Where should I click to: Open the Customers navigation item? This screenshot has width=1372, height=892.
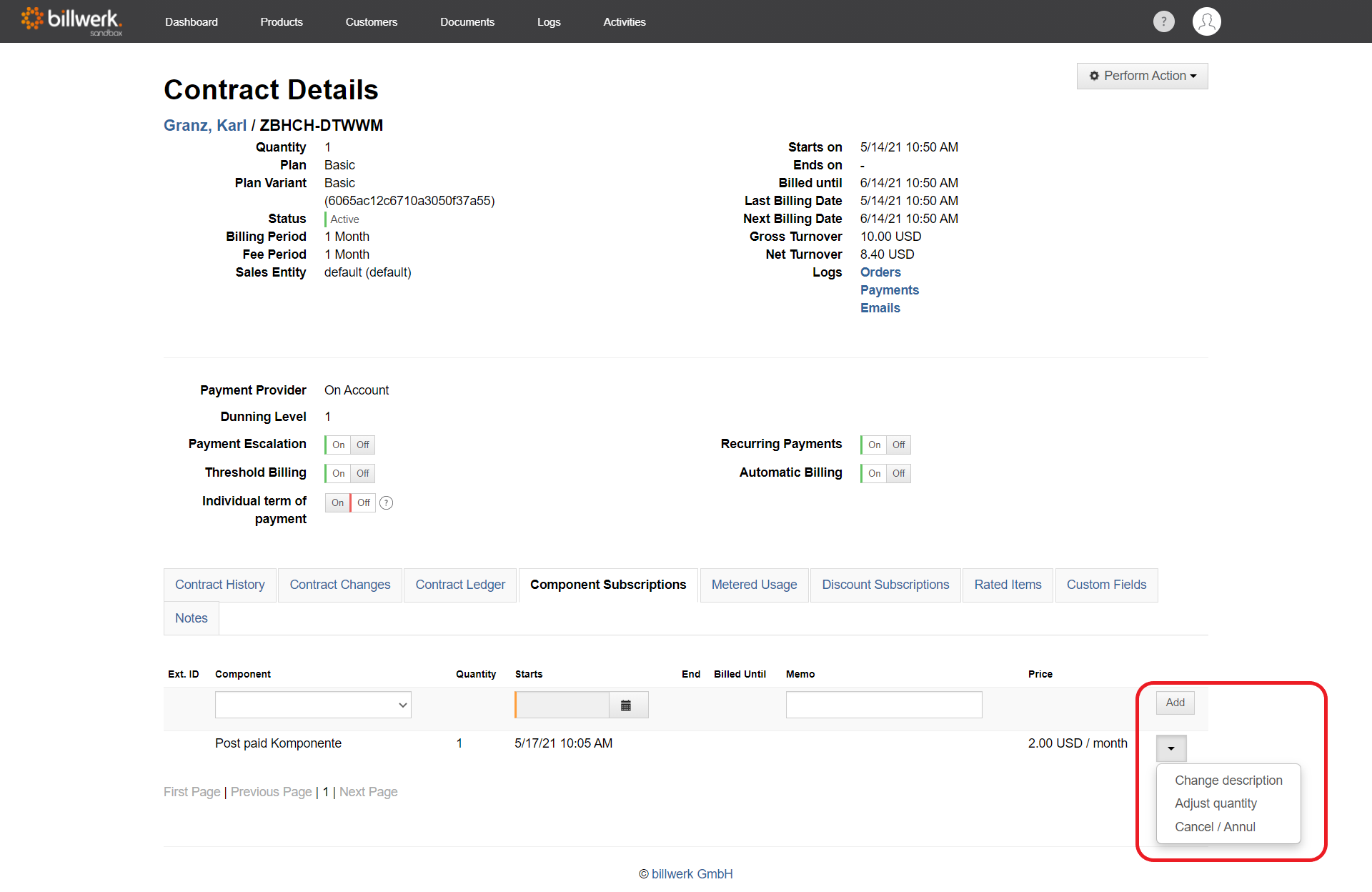372,21
